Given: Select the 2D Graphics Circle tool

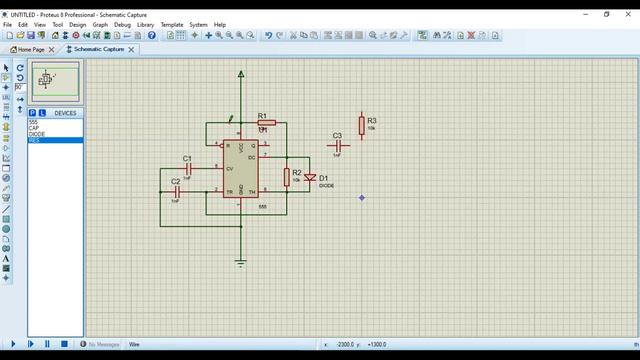Looking at the screenshot, I should click(6, 229).
